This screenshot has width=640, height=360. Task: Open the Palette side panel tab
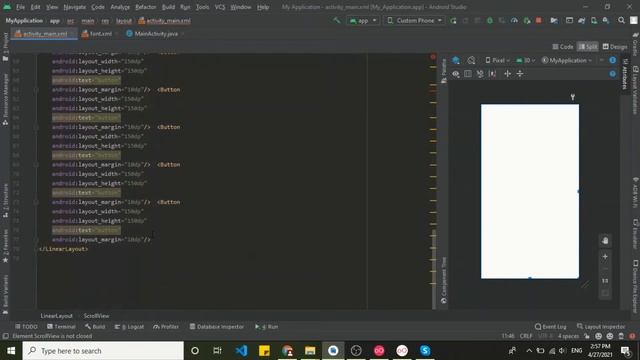click(444, 71)
